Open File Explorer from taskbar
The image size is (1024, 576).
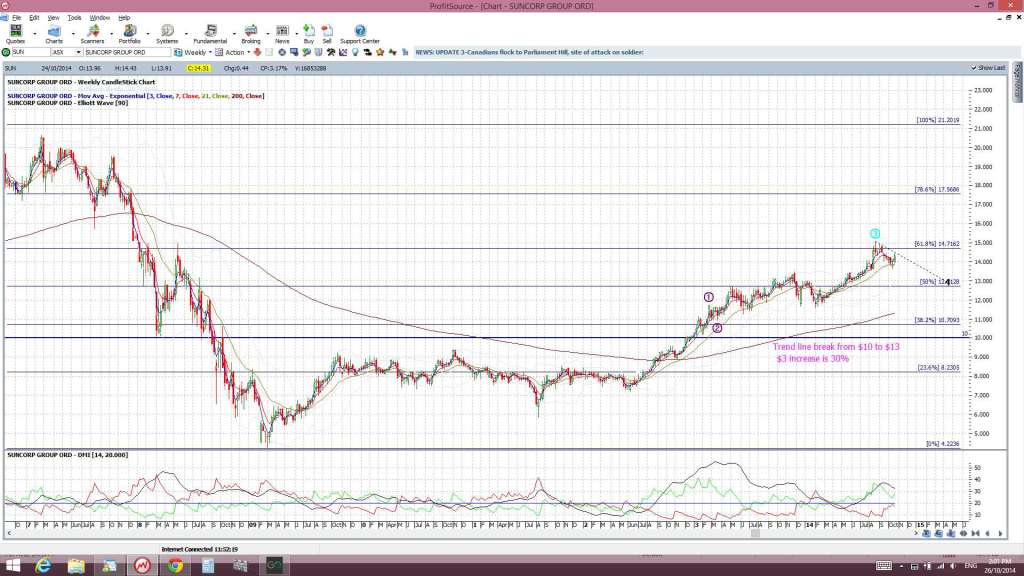pos(76,566)
